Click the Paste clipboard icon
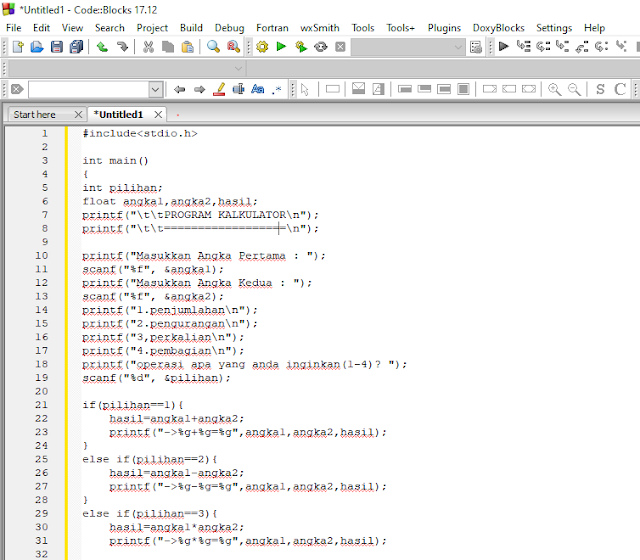Image resolution: width=640 pixels, height=560 pixels. (187, 47)
